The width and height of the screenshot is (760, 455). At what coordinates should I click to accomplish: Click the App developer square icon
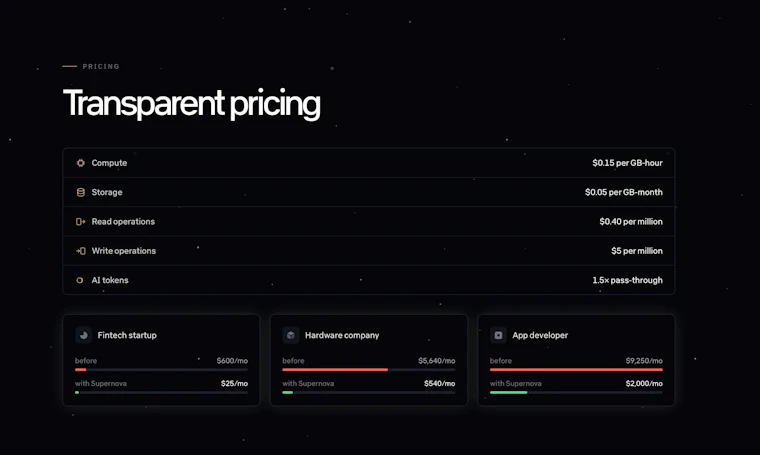(x=498, y=335)
